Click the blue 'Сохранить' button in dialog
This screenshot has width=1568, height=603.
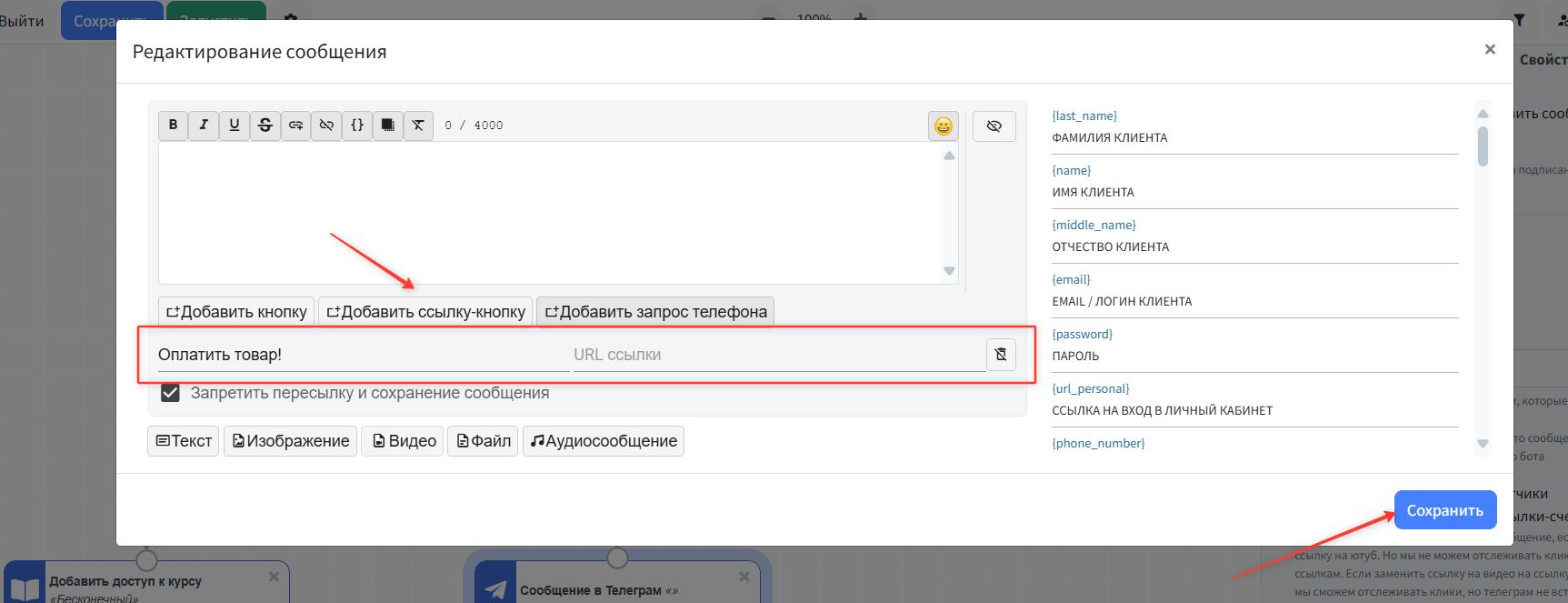pyautogui.click(x=1444, y=510)
